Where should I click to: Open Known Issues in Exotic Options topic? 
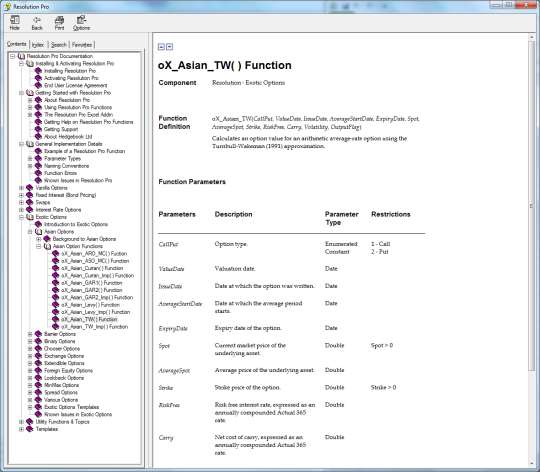pos(78,414)
